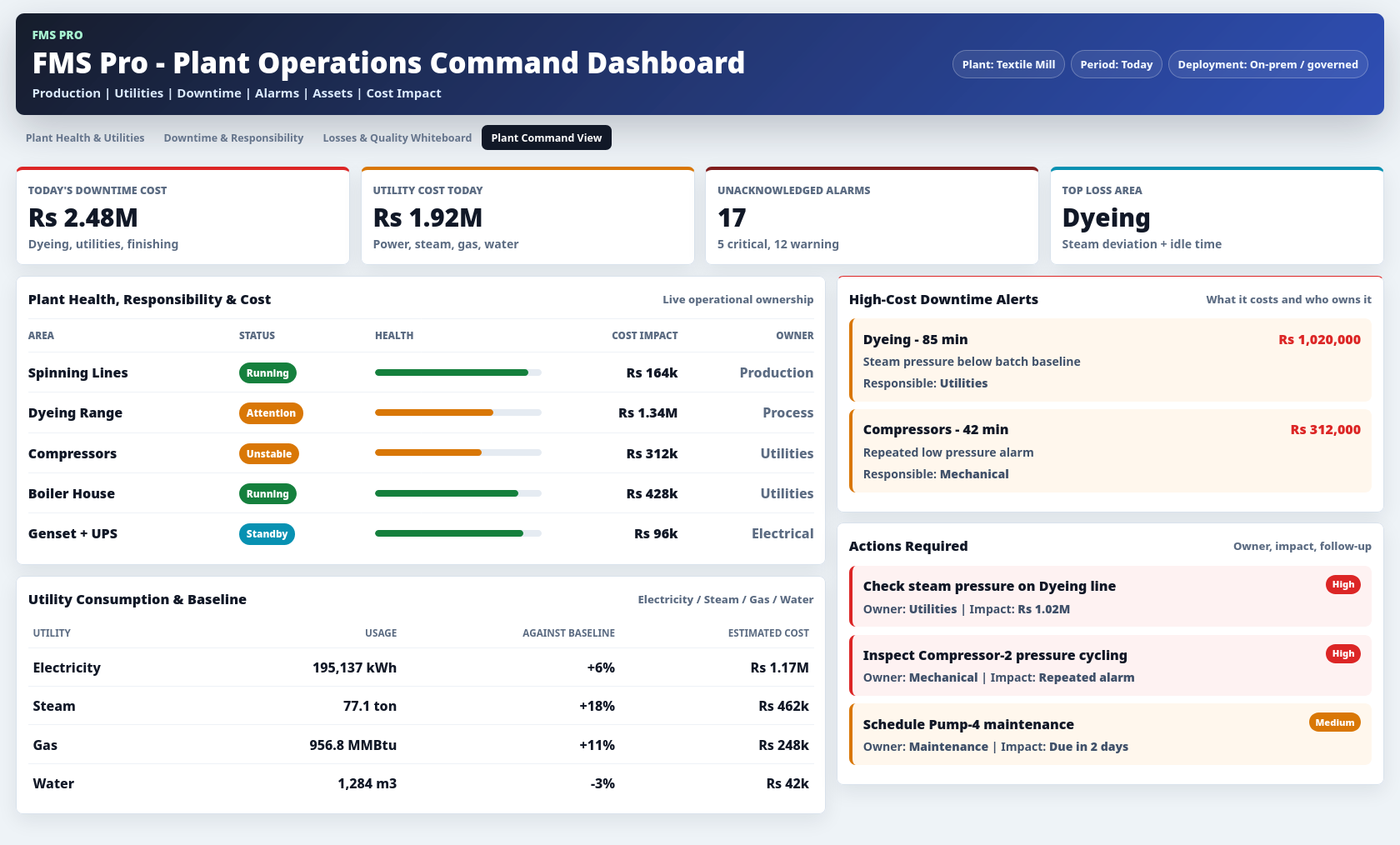Click the Estimated Cost column header
This screenshot has height=845, width=1400.
(768, 633)
